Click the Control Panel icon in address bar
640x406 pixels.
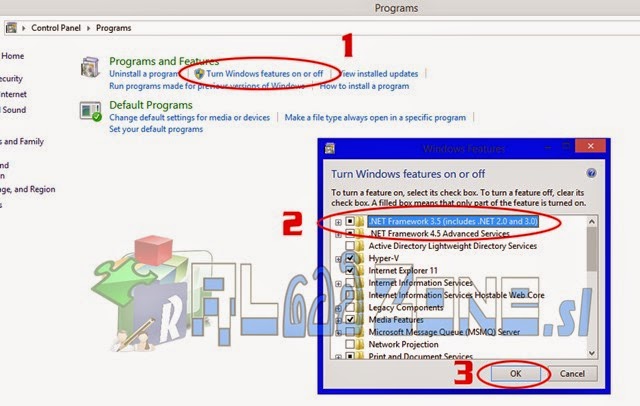[x=11, y=28]
